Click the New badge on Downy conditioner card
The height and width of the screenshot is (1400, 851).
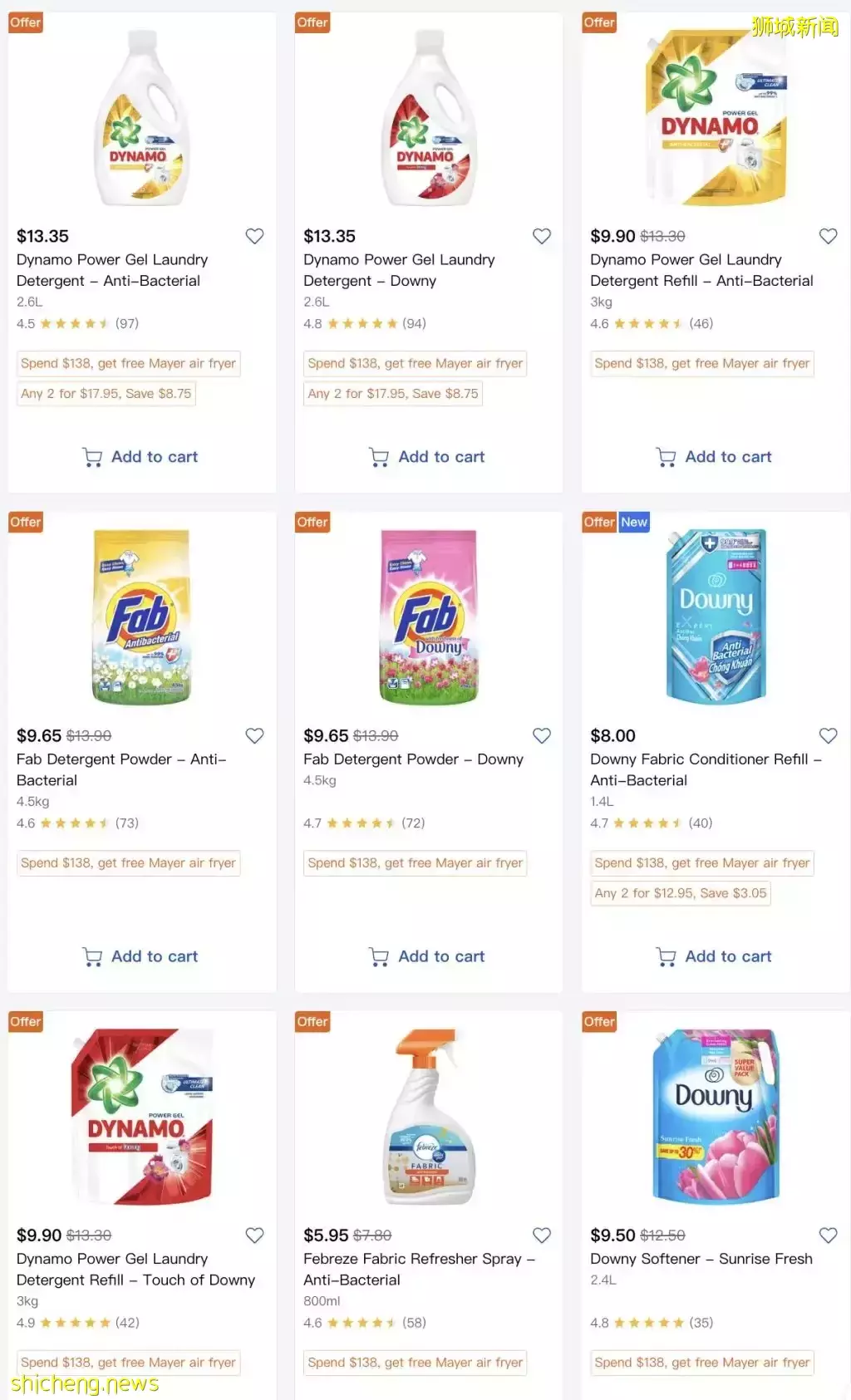pos(634,522)
